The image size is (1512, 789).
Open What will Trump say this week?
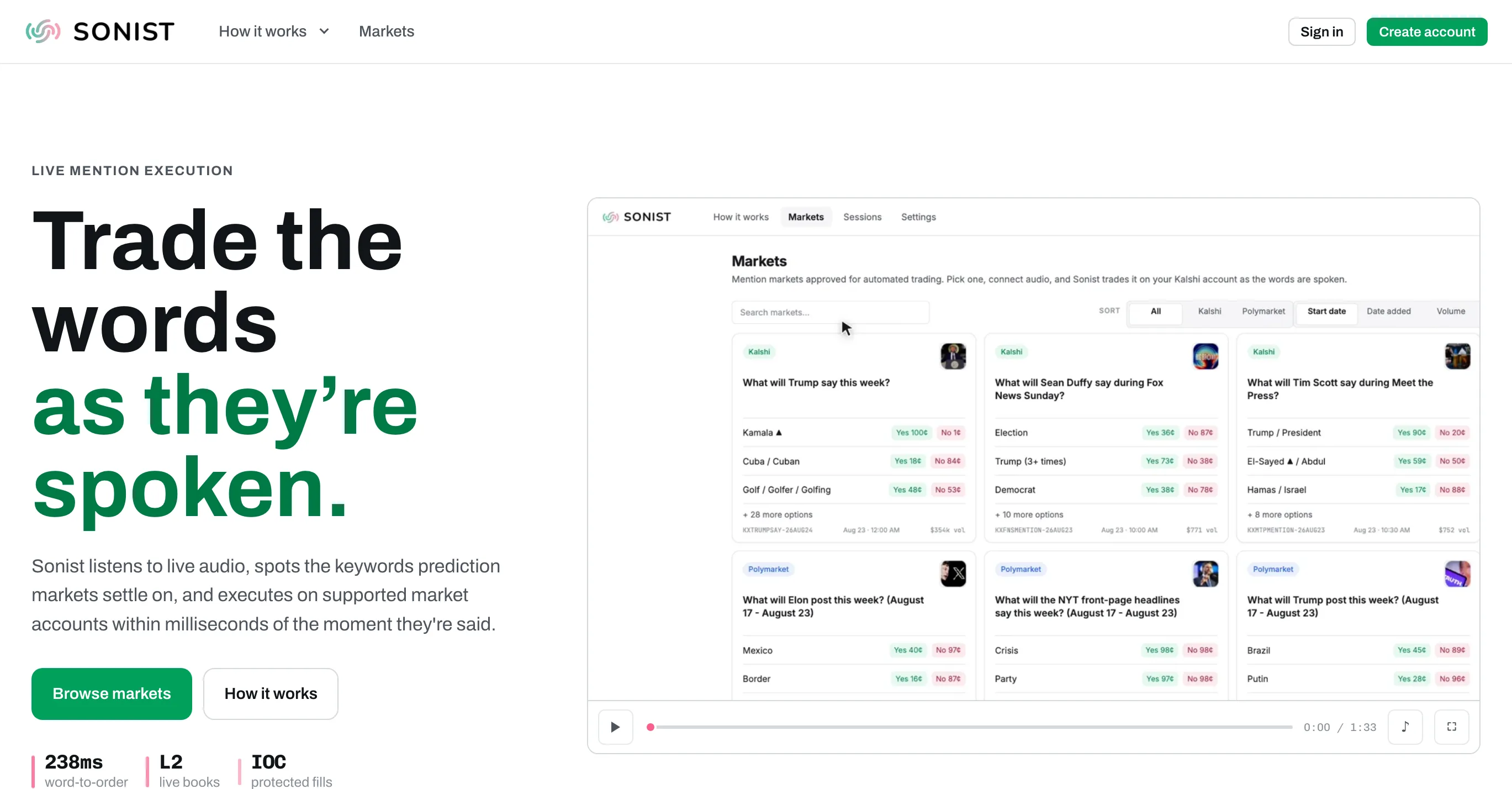click(816, 383)
